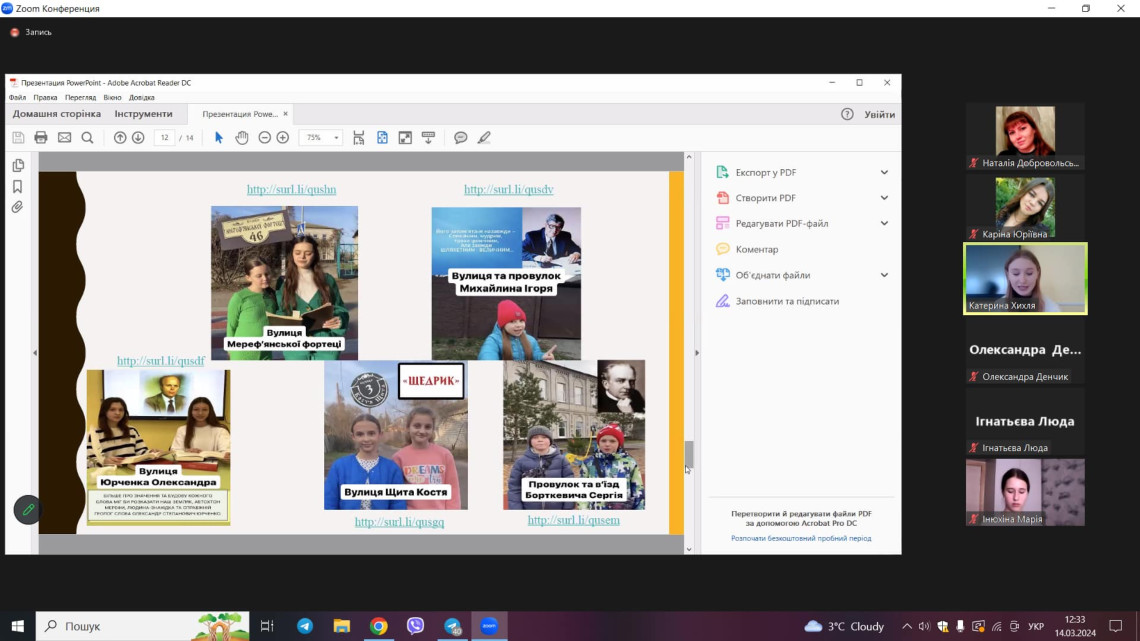Image resolution: width=1140 pixels, height=641 pixels.
Task: Click the Увійти sign-in button
Action: (880, 115)
